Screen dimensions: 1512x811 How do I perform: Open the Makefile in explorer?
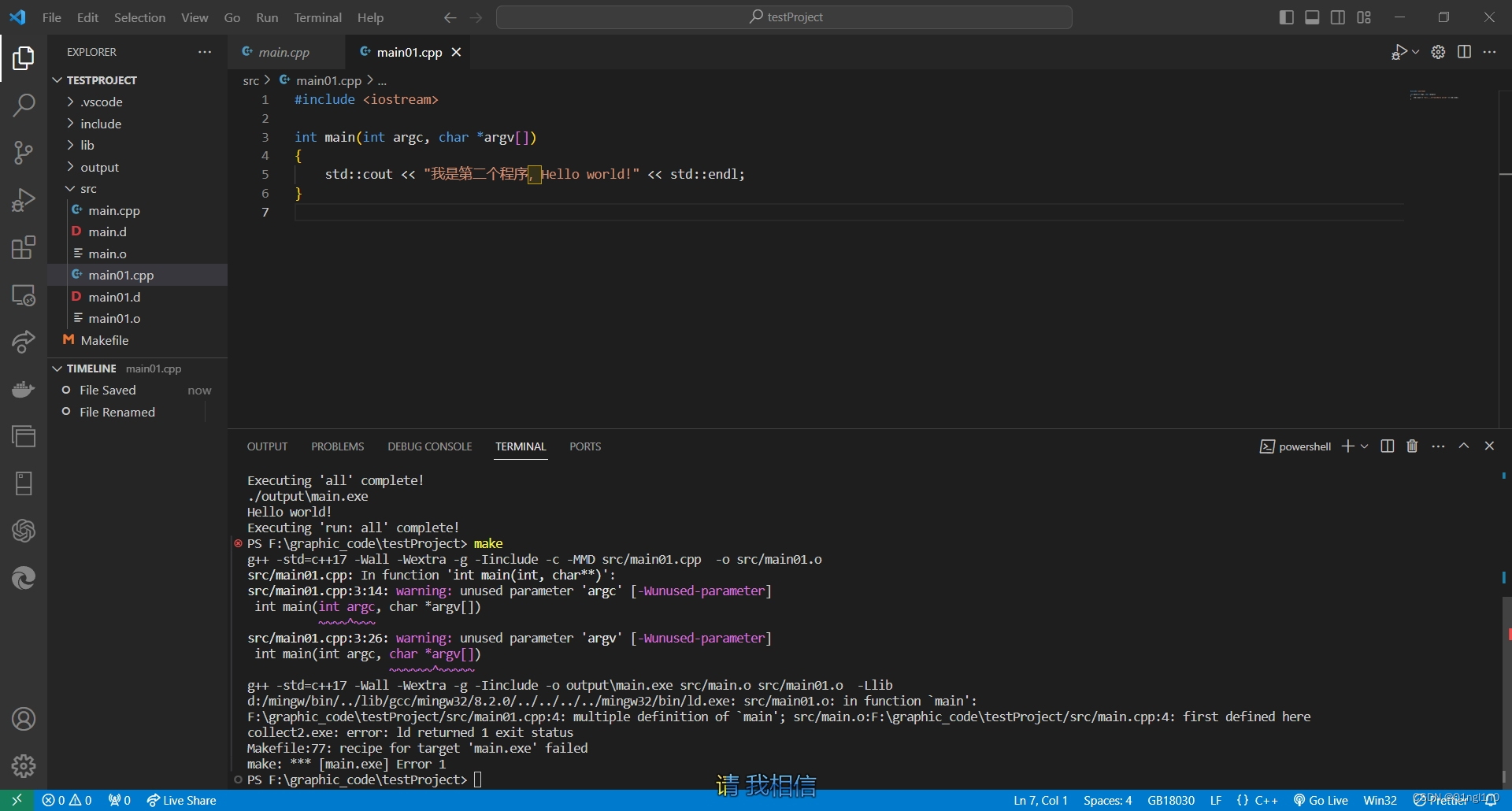click(x=138, y=340)
